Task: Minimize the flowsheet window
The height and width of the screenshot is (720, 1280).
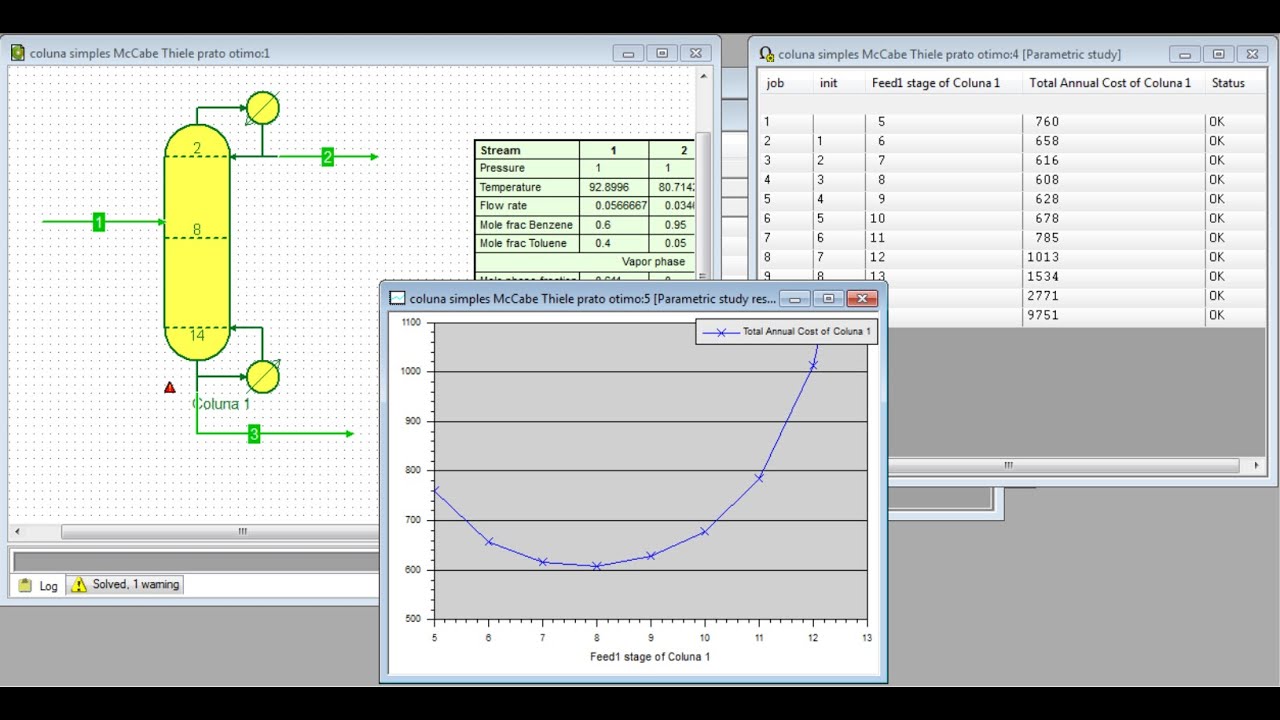Action: [628, 54]
